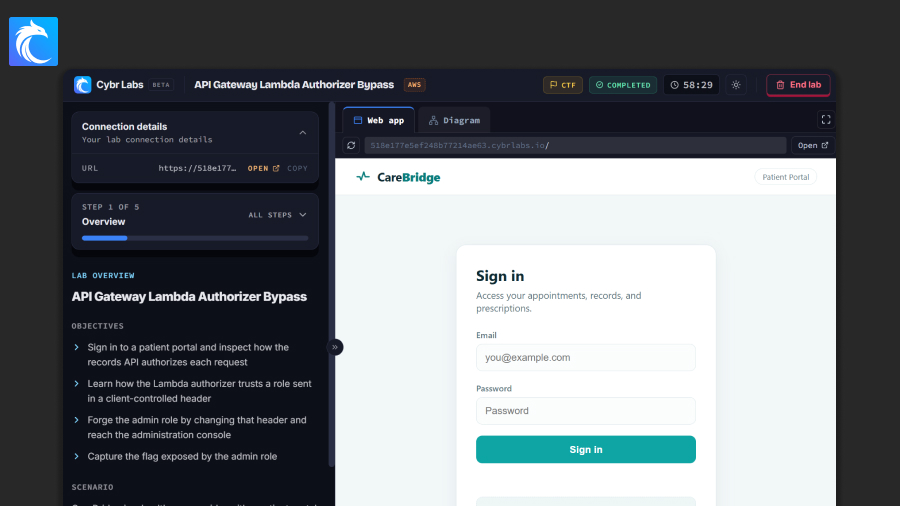Click the 'Capture the flag' objective

tap(182, 456)
